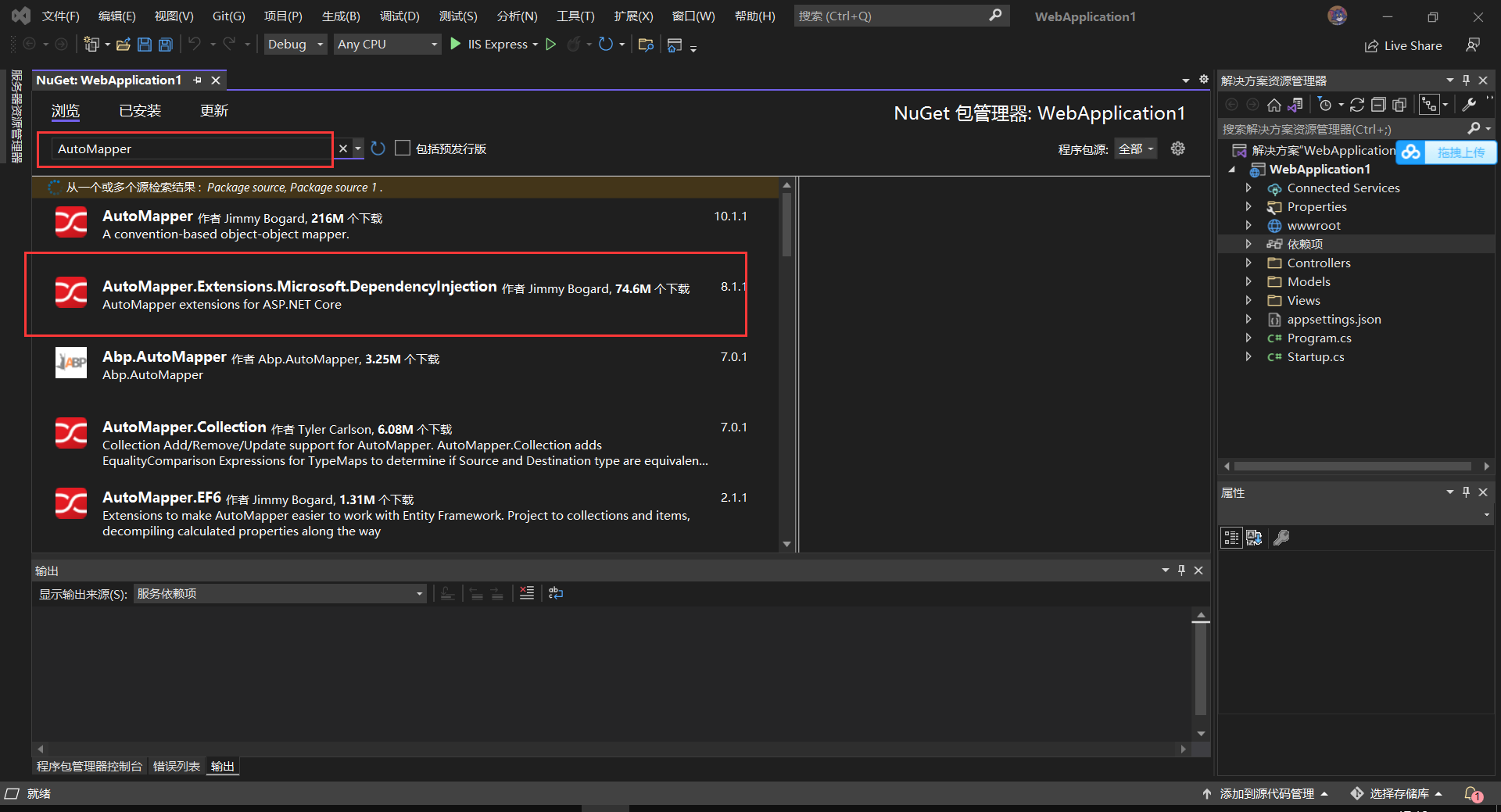Toggle Categorized view in Properties panel
The width and height of the screenshot is (1501, 812).
(1231, 538)
